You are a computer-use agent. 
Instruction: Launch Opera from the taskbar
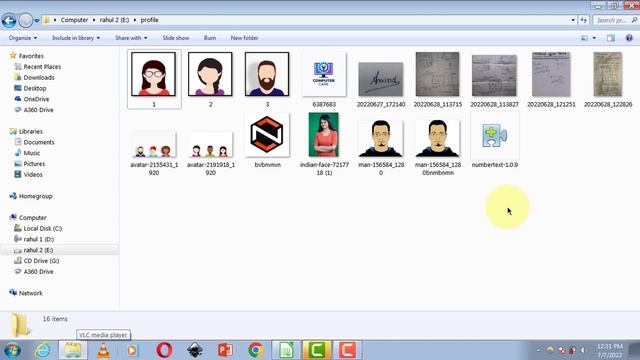pyautogui.click(x=164, y=350)
